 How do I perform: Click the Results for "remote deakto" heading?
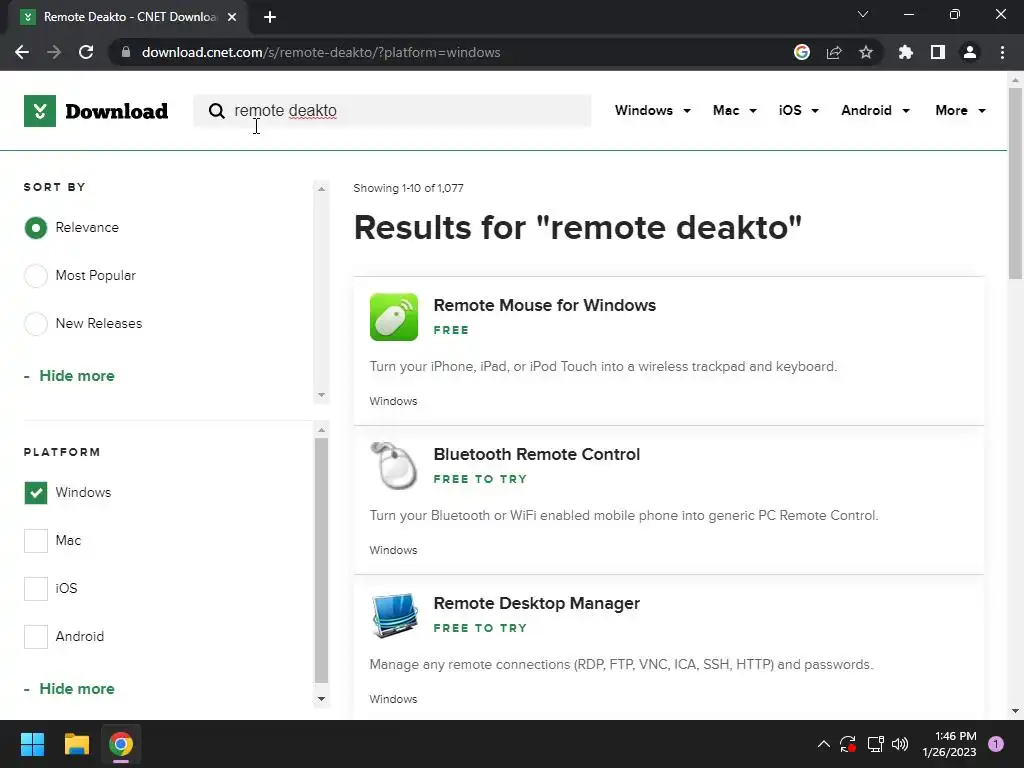[x=578, y=227]
